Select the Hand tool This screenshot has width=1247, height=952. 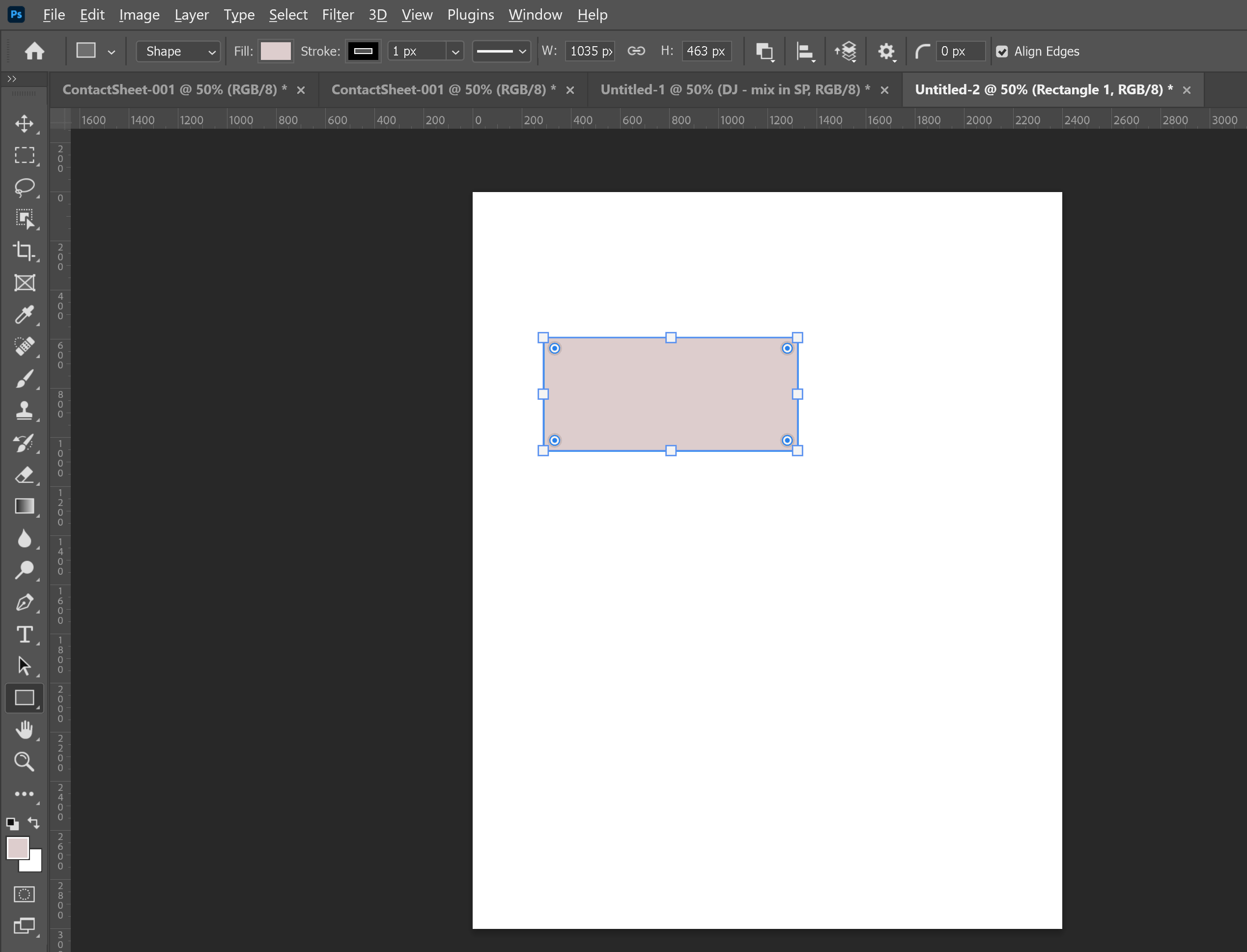(25, 729)
